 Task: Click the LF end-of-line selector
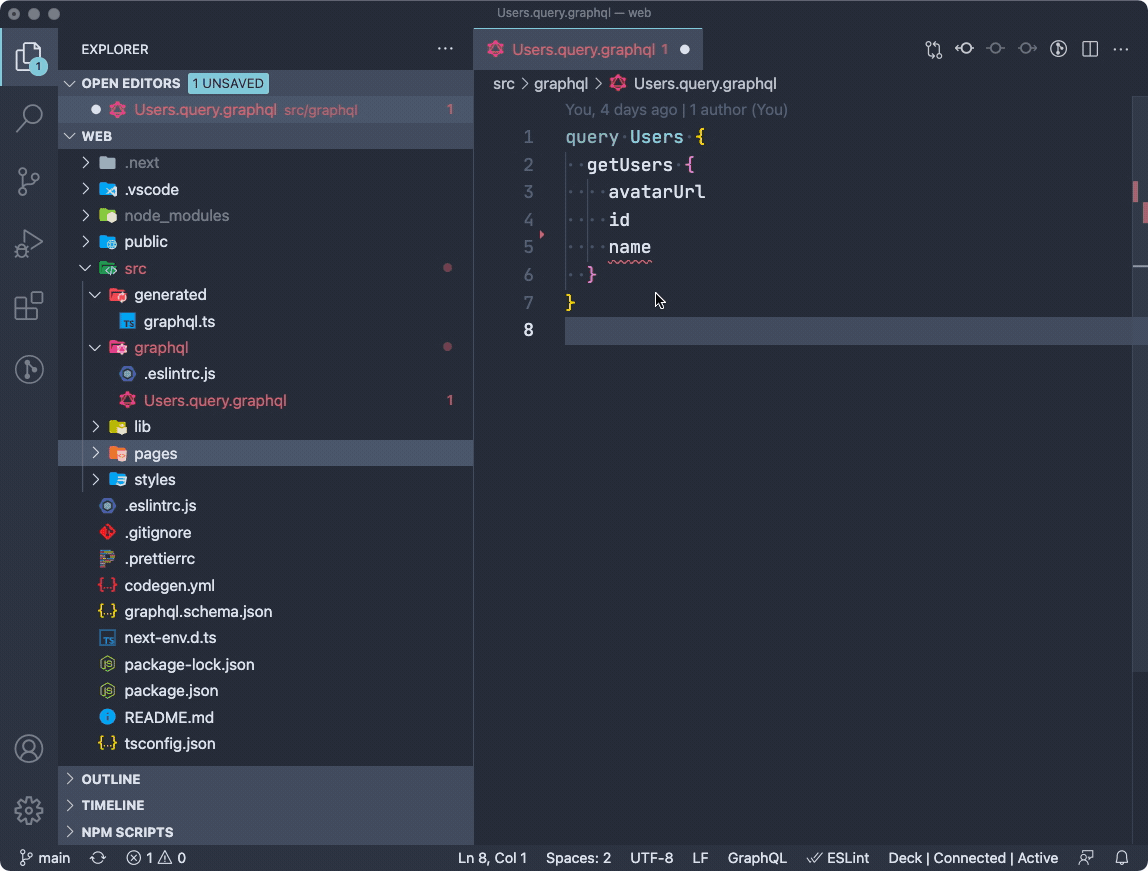point(701,858)
